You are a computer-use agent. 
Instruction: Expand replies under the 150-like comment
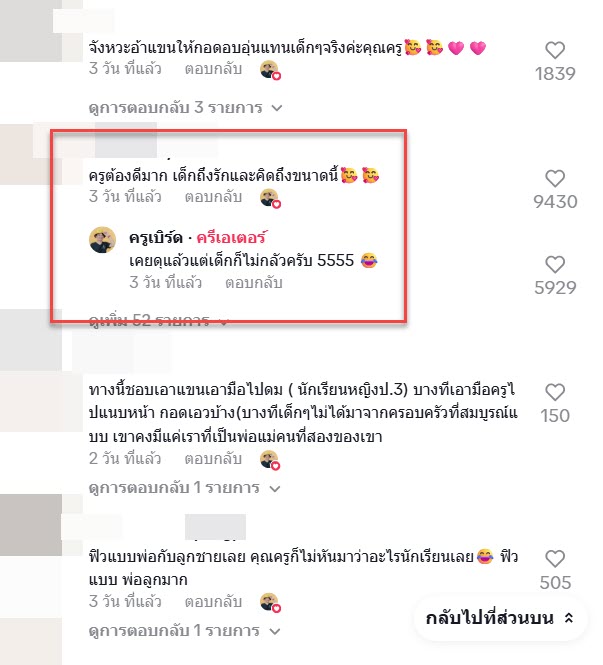184,488
